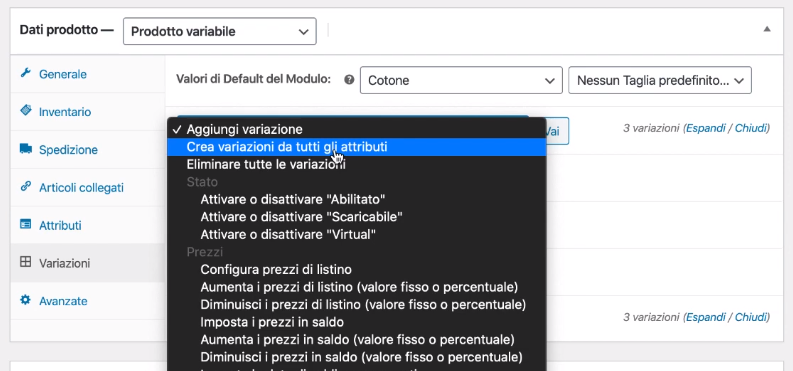Open the Cotone default value dropdown
The width and height of the screenshot is (793, 371).
point(461,80)
